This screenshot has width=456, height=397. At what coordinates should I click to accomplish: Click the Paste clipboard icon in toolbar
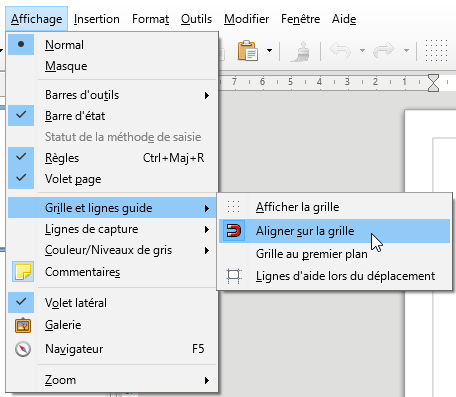point(247,50)
